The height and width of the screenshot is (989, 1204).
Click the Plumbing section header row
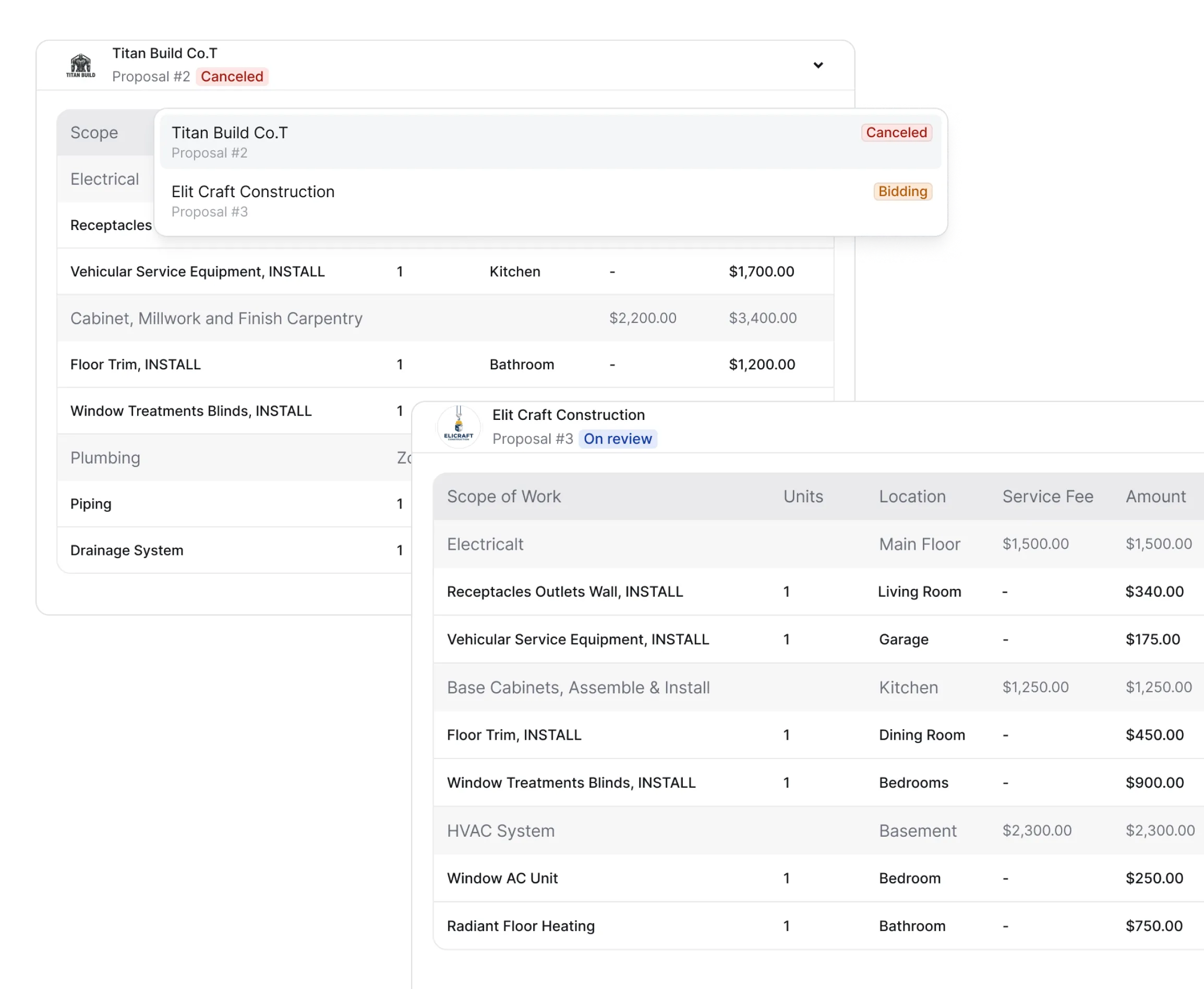point(105,457)
